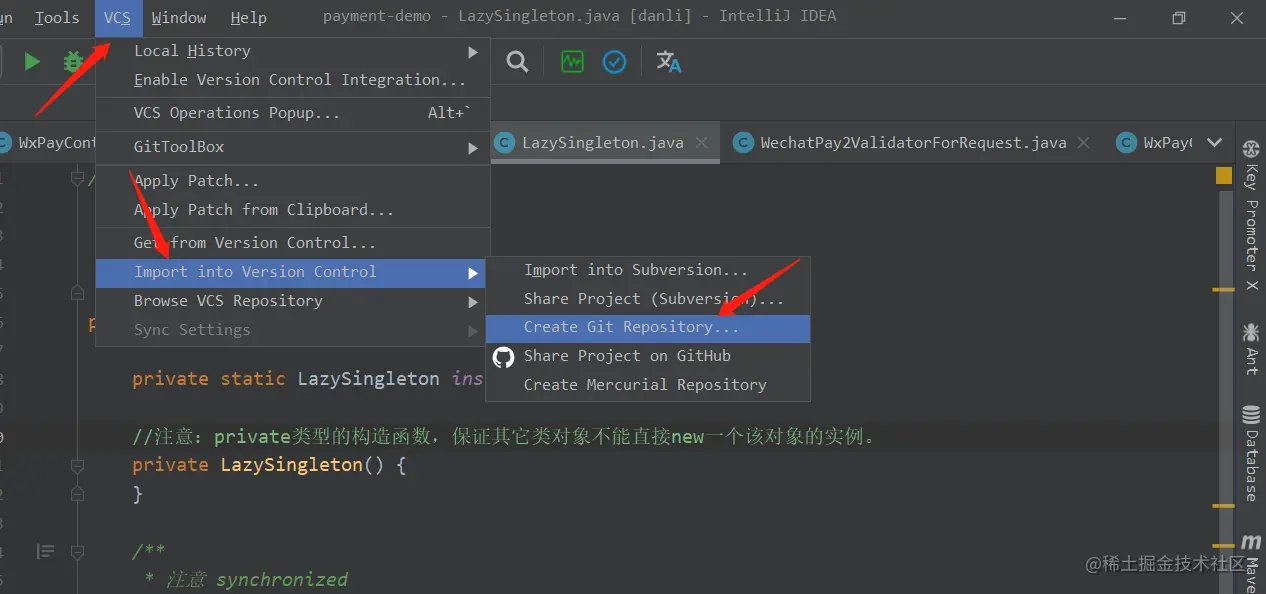Image resolution: width=1266 pixels, height=594 pixels.
Task: Click the green Debug bug icon
Action: (72, 62)
